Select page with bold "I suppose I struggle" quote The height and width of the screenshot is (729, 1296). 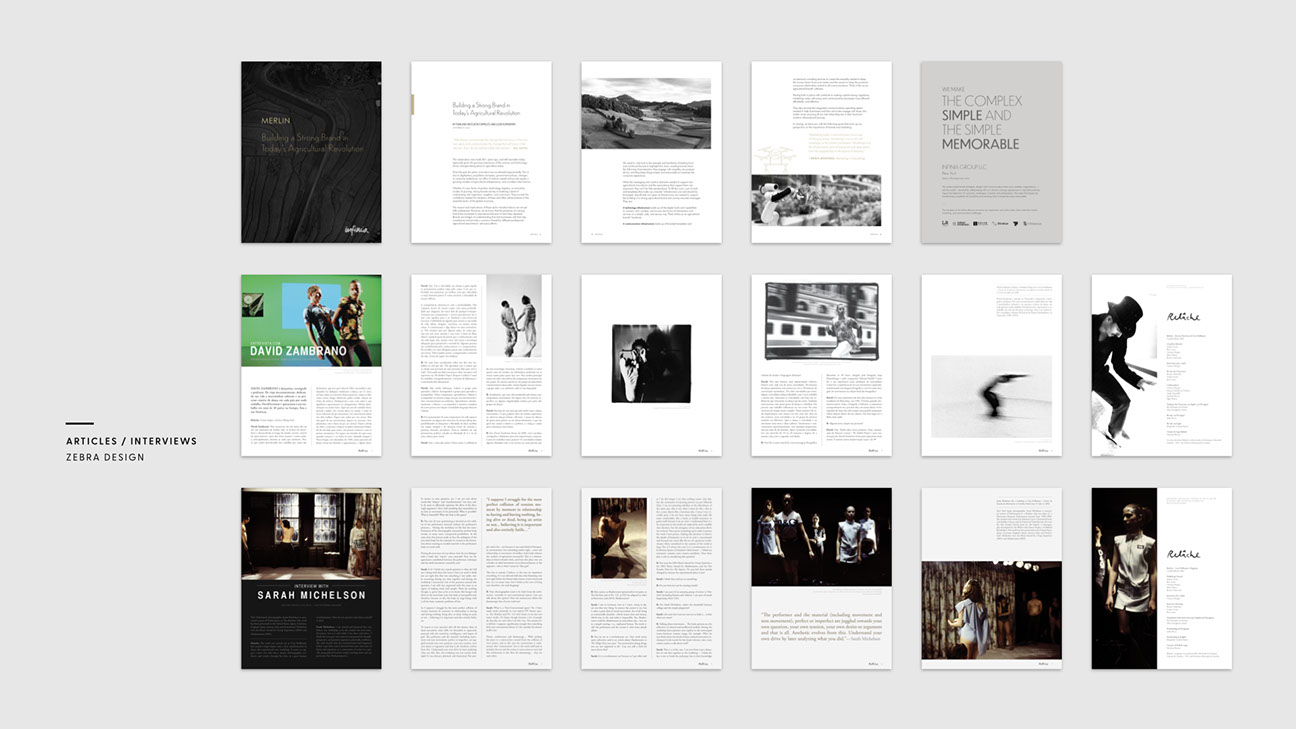481,579
